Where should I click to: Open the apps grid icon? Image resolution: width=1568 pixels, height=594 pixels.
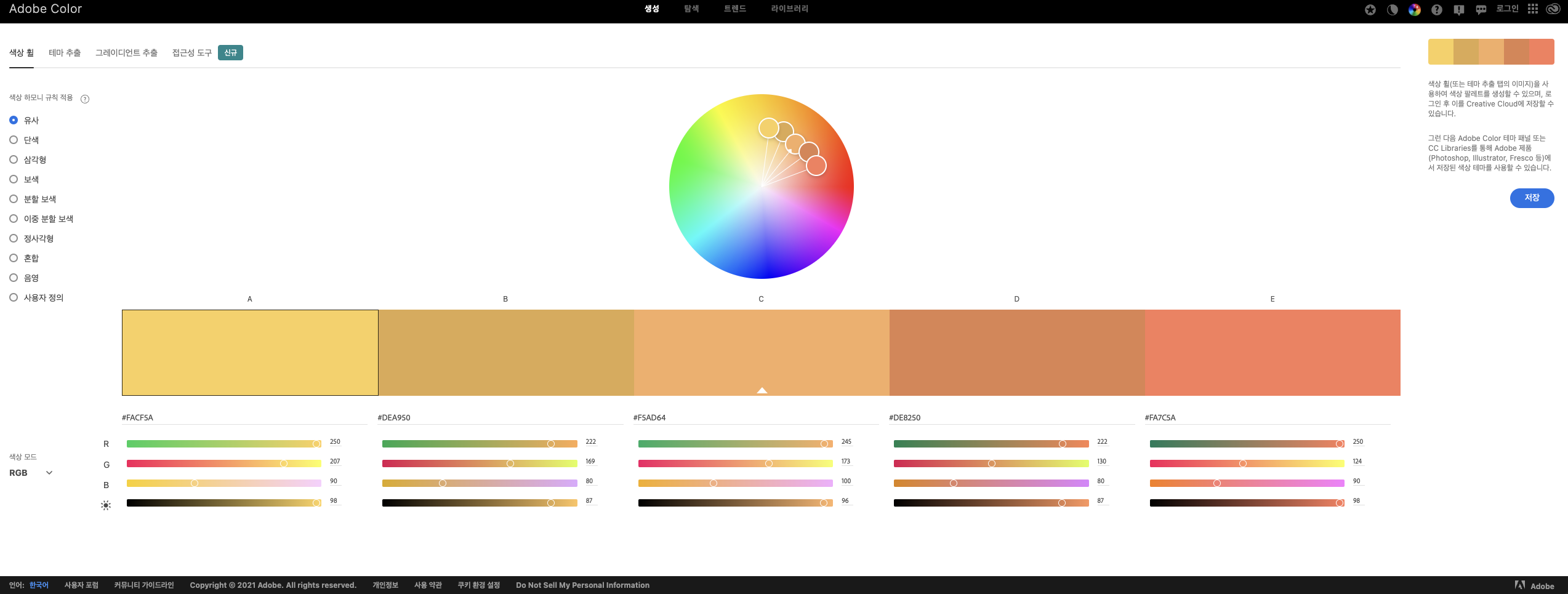click(1532, 9)
